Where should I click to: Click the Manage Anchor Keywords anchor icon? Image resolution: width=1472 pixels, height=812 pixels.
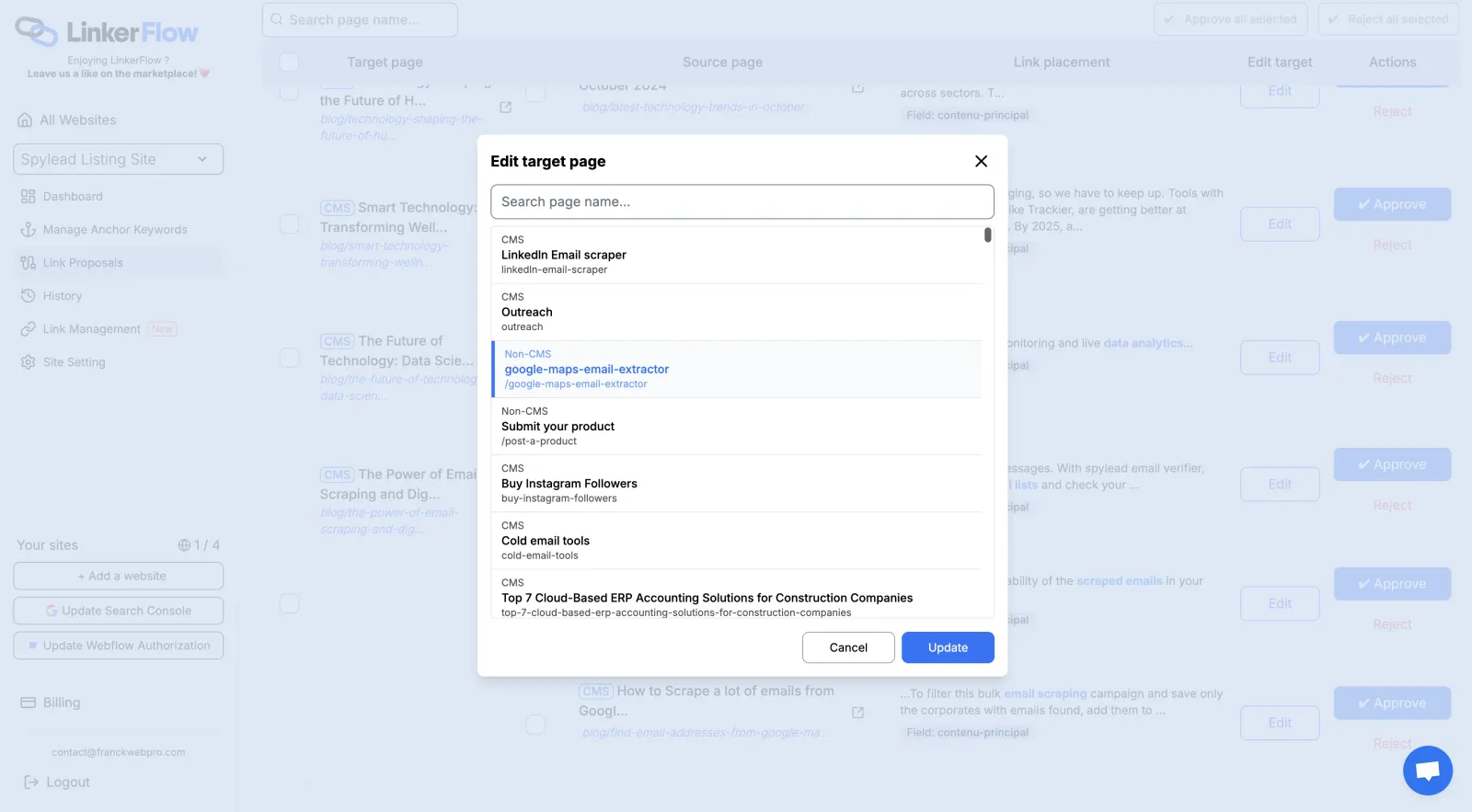(28, 230)
